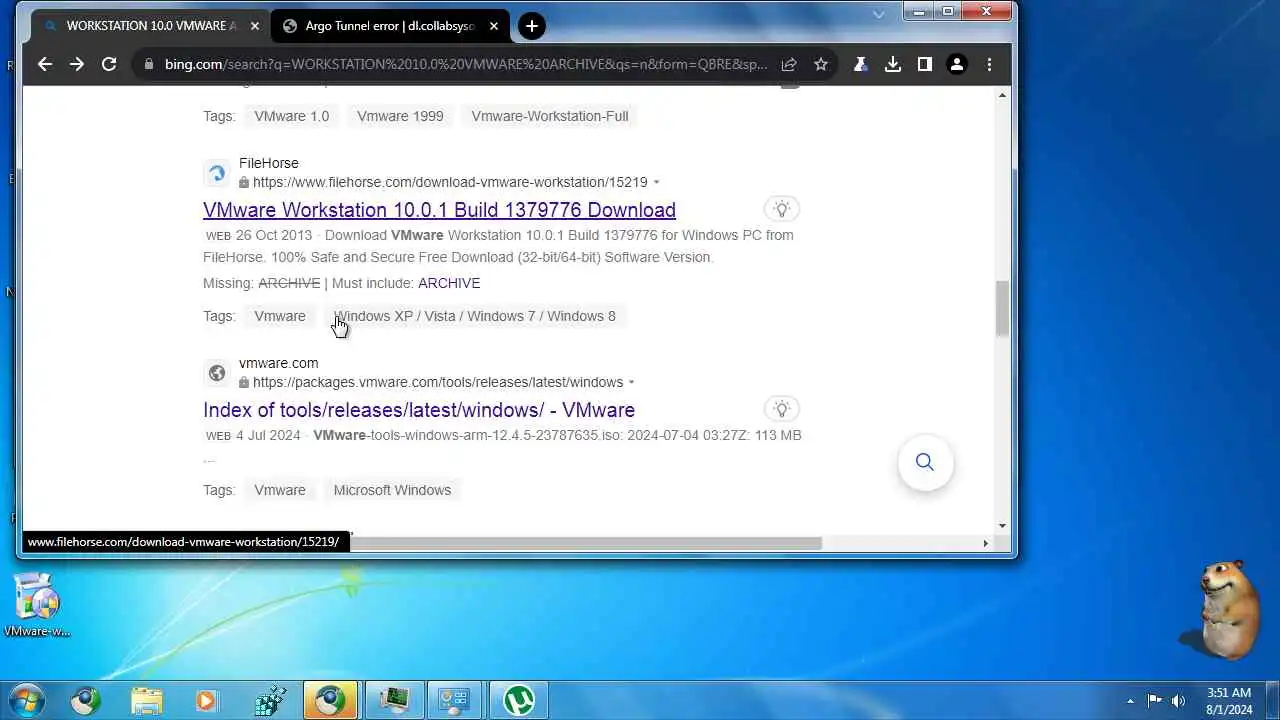Screen dimensions: 1280x720
Task: Show hidden system tray icons
Action: click(x=1131, y=701)
